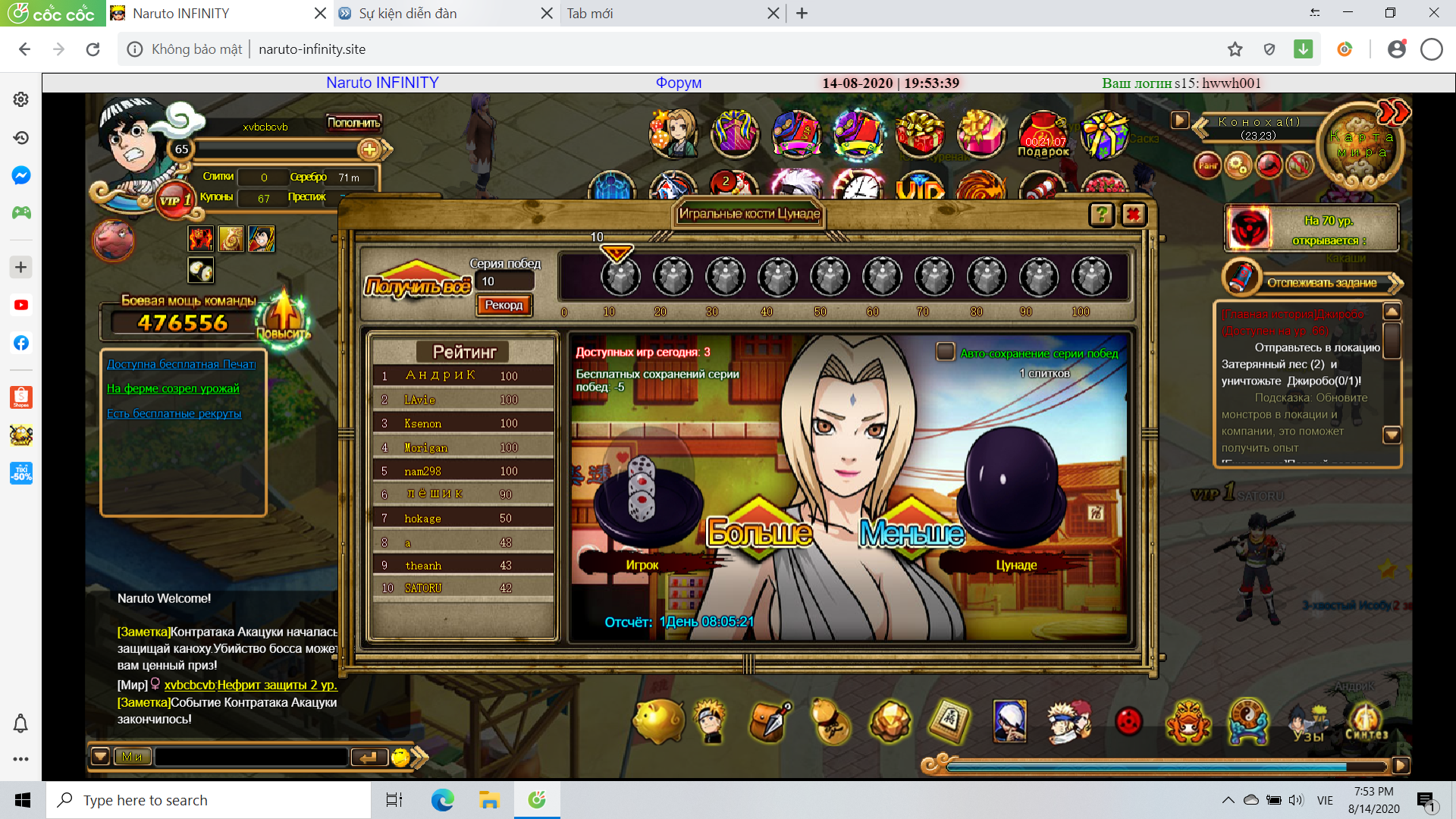Click the help question mark in dice window
This screenshot has width=1456, height=819.
1102,215
